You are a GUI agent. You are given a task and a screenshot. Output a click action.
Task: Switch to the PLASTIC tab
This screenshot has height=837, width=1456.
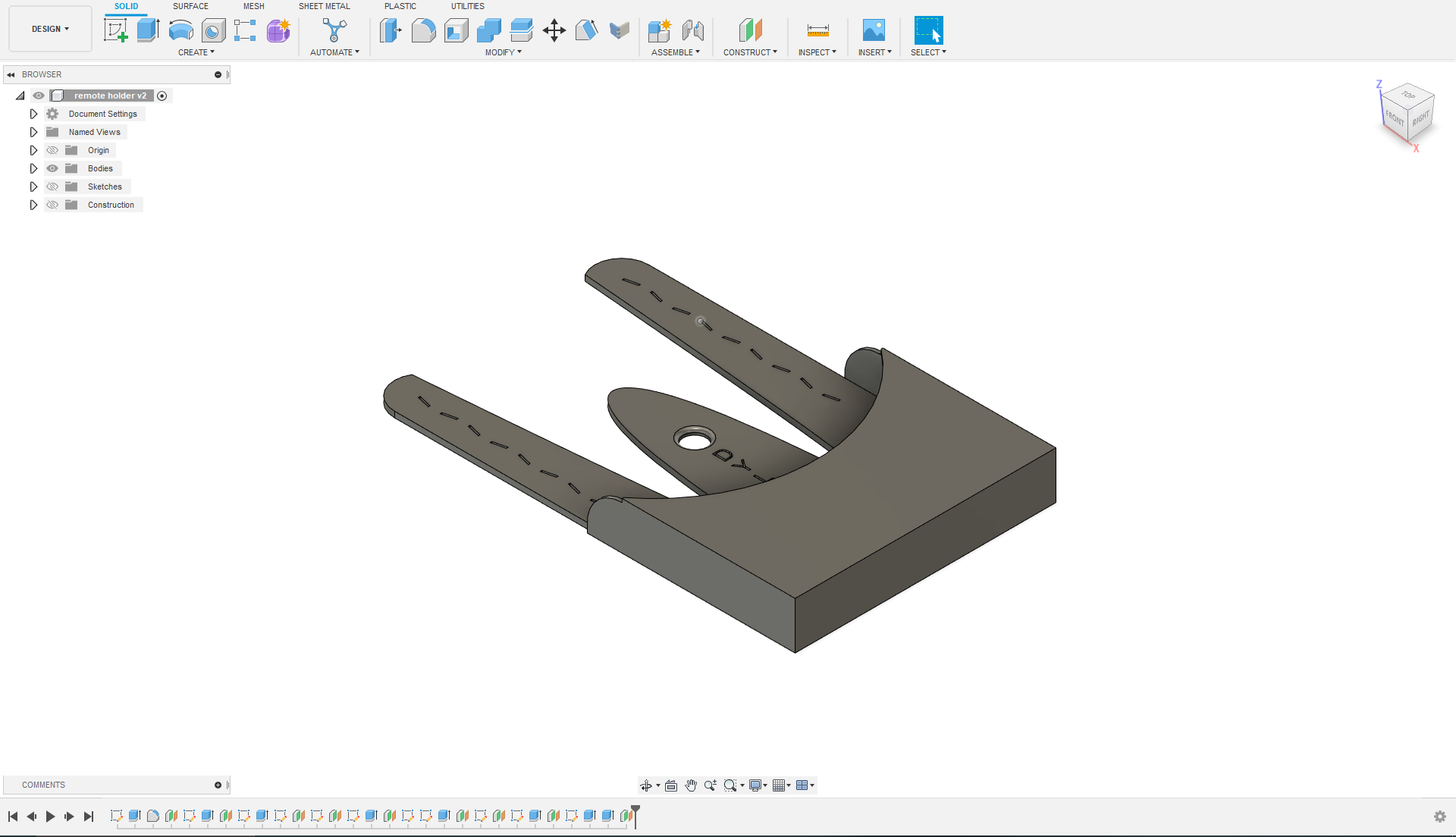(x=400, y=6)
